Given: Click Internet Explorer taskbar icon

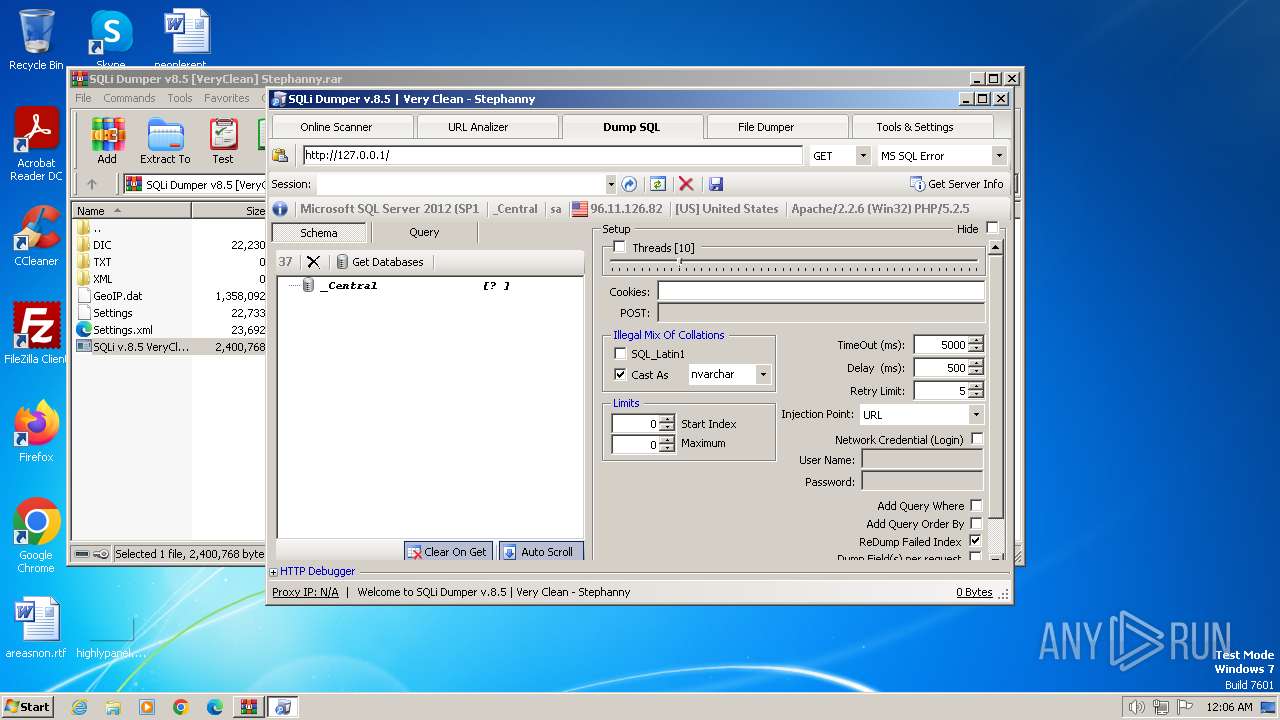Looking at the screenshot, I should coord(79,707).
